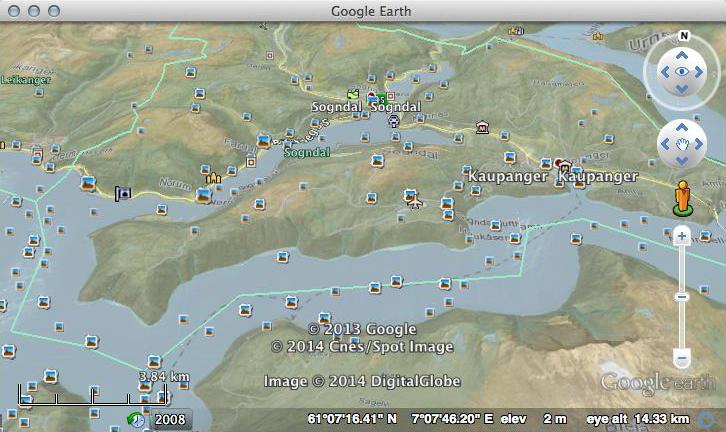
Task: Click the Leikanger place label
Action: point(25,80)
